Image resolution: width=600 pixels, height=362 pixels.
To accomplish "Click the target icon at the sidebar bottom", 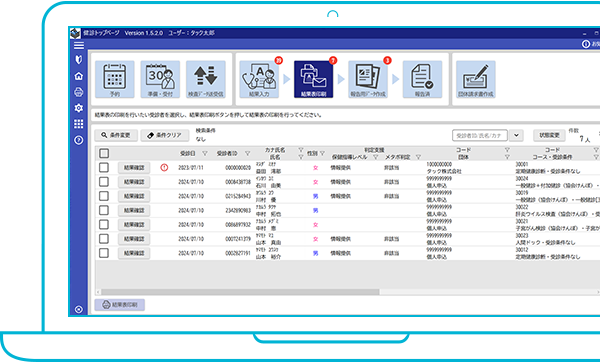I will point(79,309).
